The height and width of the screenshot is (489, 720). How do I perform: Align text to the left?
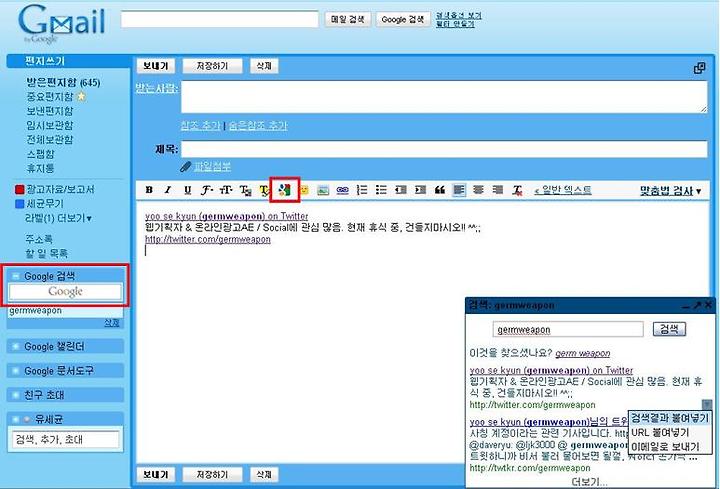coord(459,190)
